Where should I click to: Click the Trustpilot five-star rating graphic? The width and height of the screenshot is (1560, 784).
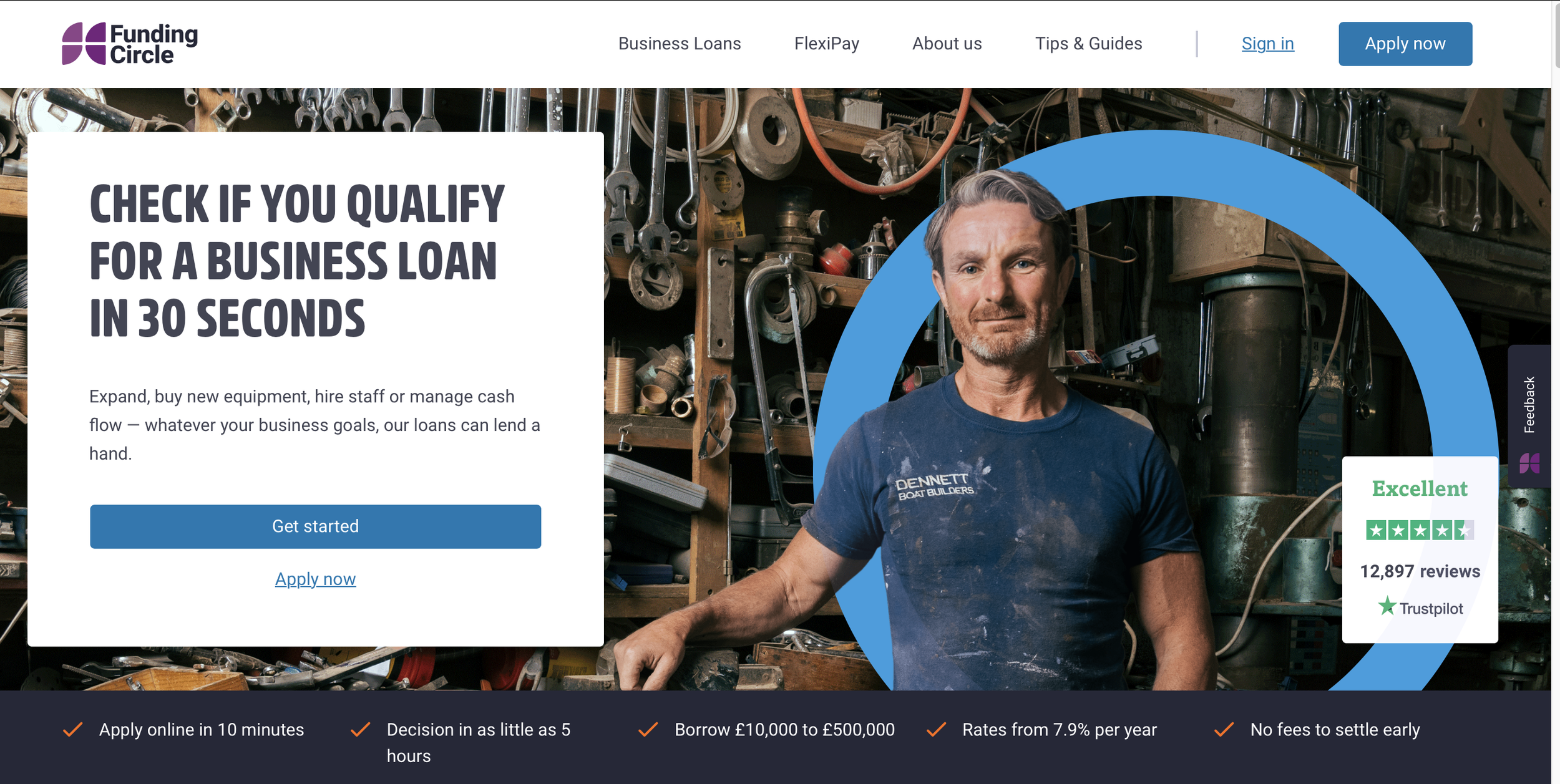[1420, 530]
